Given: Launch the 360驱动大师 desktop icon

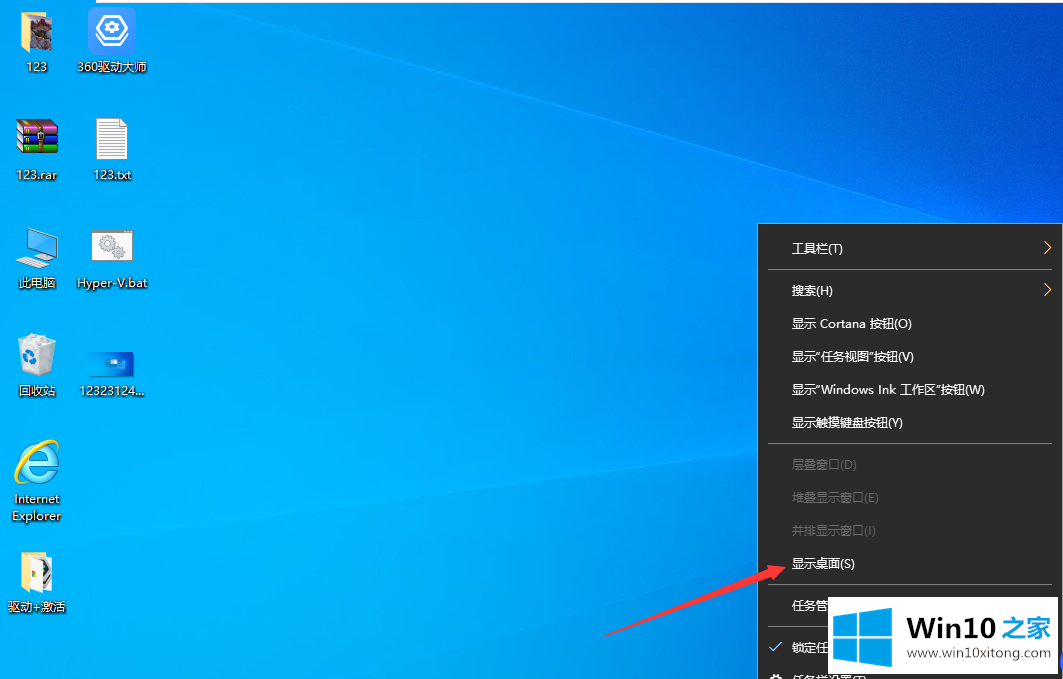Looking at the screenshot, I should pyautogui.click(x=112, y=31).
